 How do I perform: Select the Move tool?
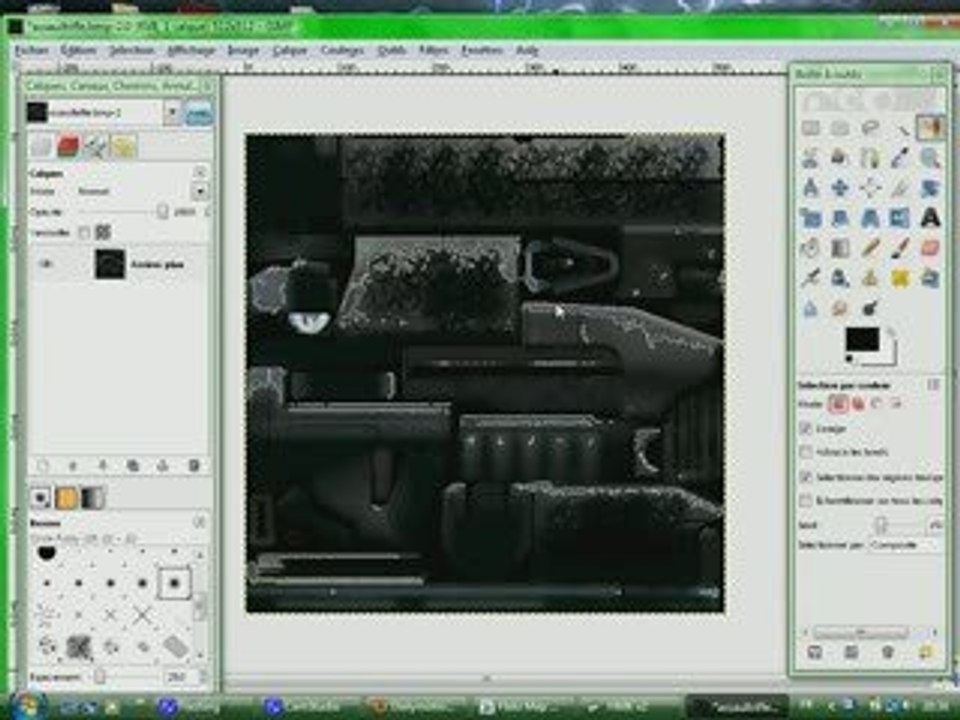click(x=840, y=187)
